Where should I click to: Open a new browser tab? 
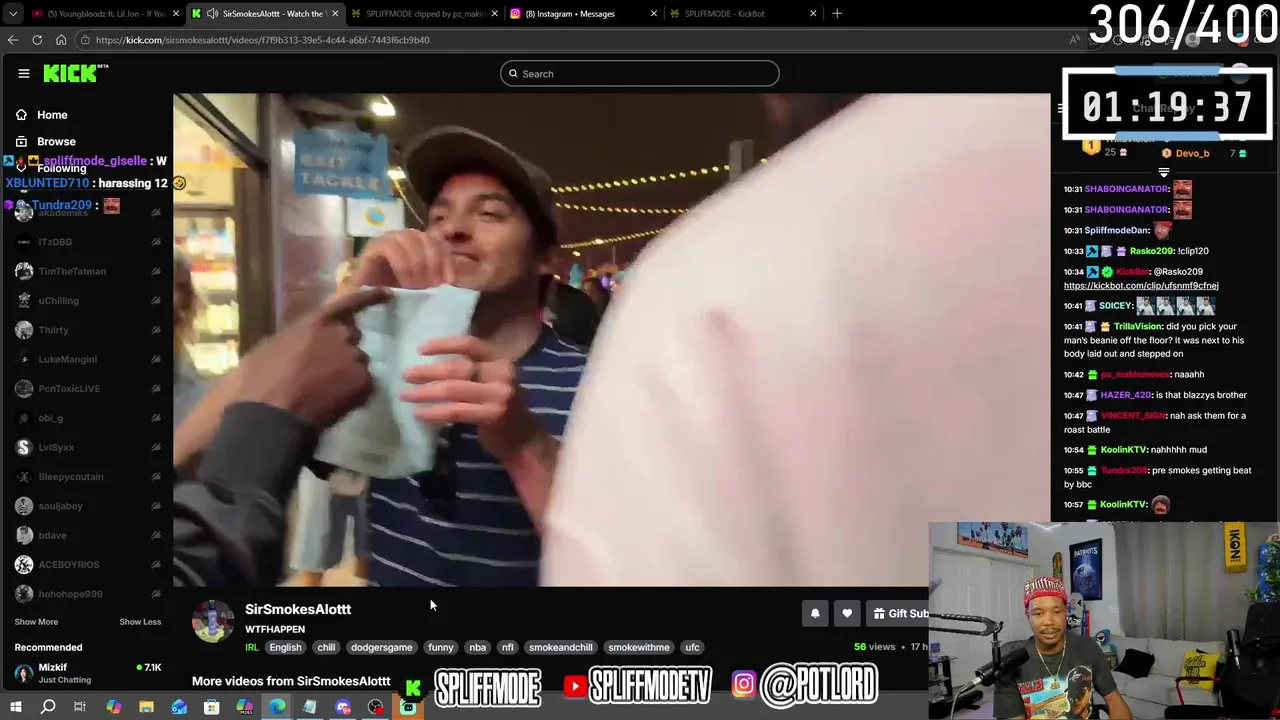tap(837, 14)
